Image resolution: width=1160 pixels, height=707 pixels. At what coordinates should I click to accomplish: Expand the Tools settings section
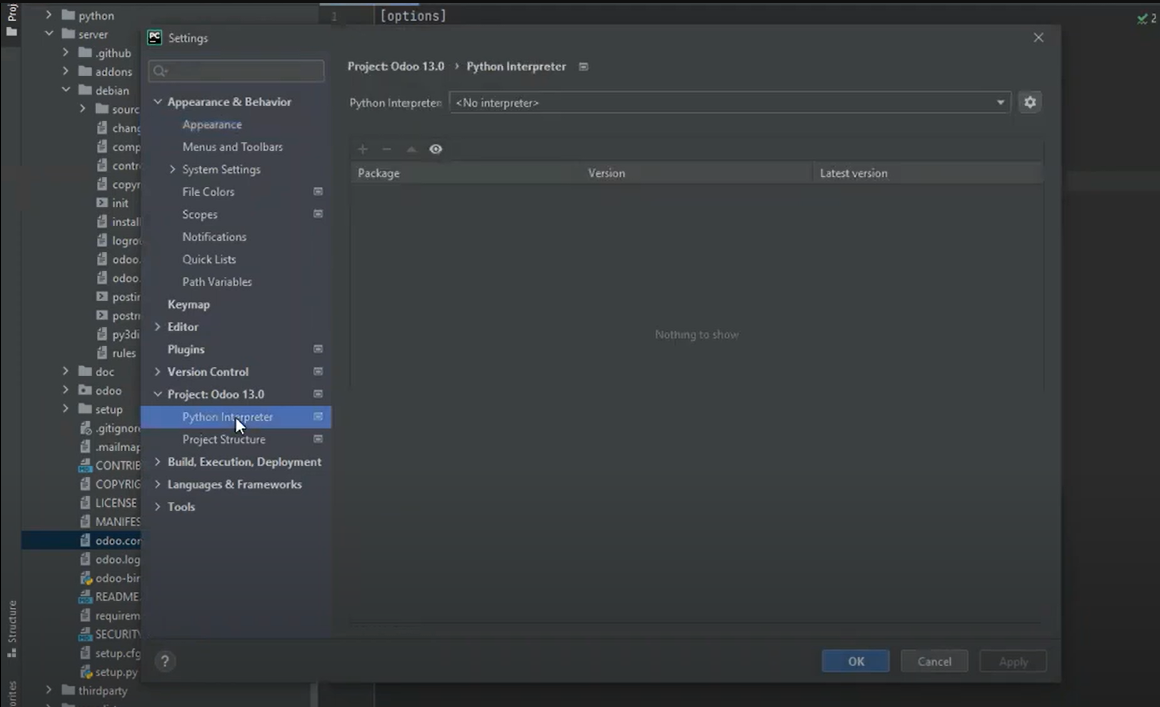pyautogui.click(x=158, y=507)
